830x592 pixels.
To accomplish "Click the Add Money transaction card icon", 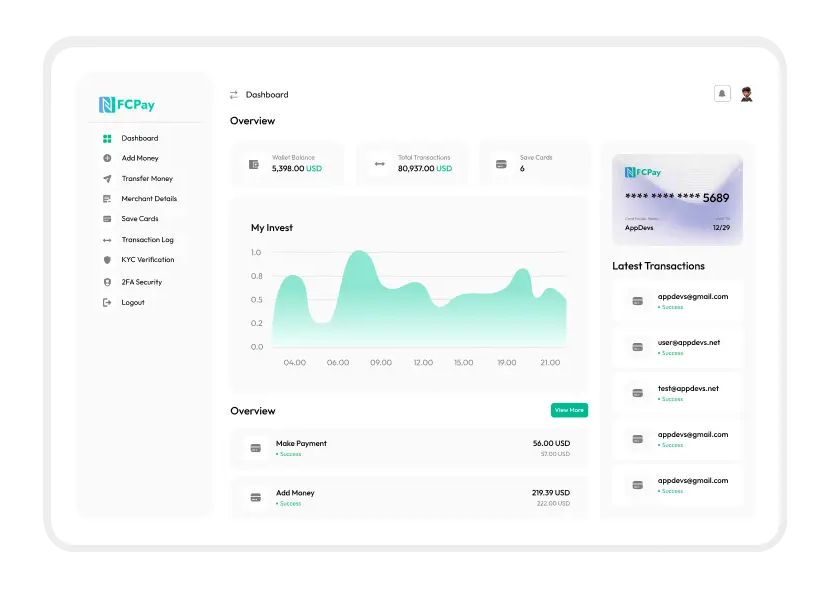I will point(255,497).
